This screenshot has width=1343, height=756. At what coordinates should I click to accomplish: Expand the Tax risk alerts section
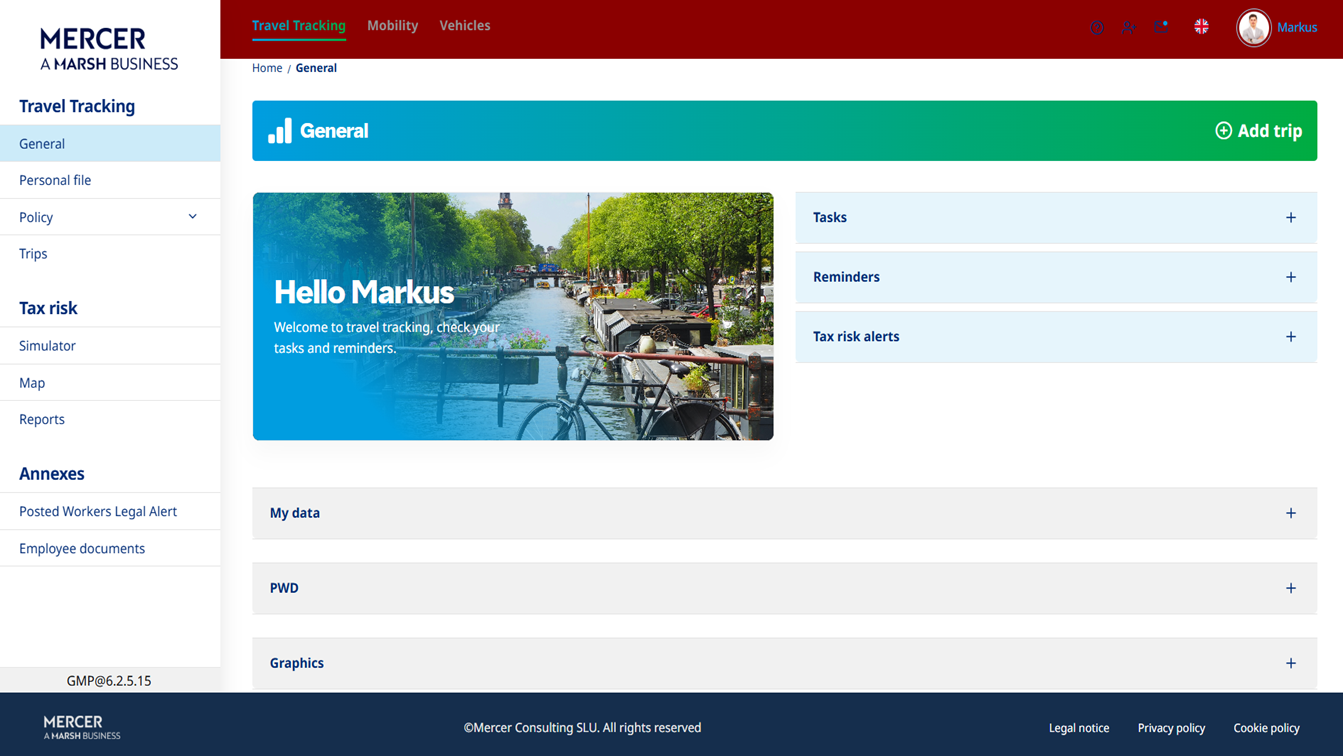pyautogui.click(x=1290, y=337)
